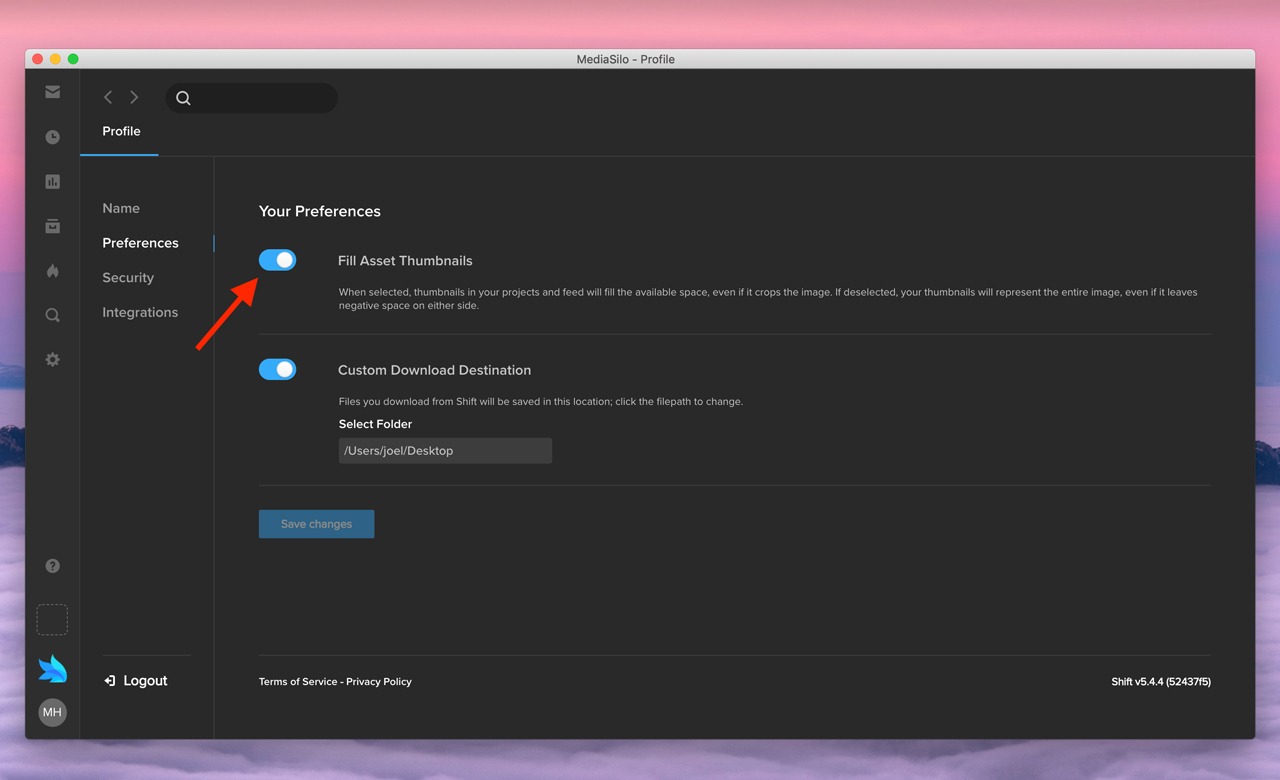Open the settings gear icon
This screenshot has width=1280, height=780.
[x=52, y=359]
